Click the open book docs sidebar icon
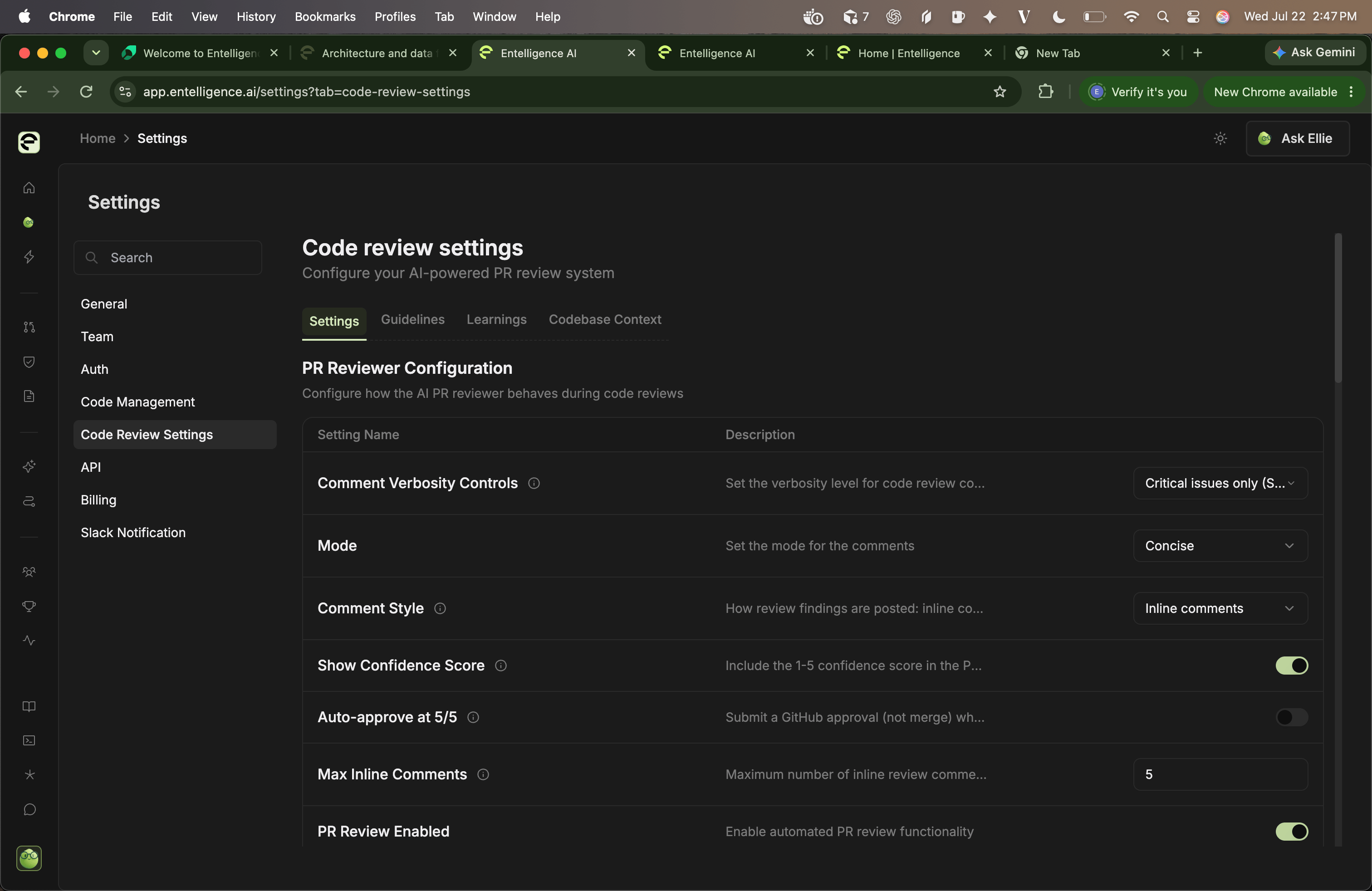 [x=29, y=706]
